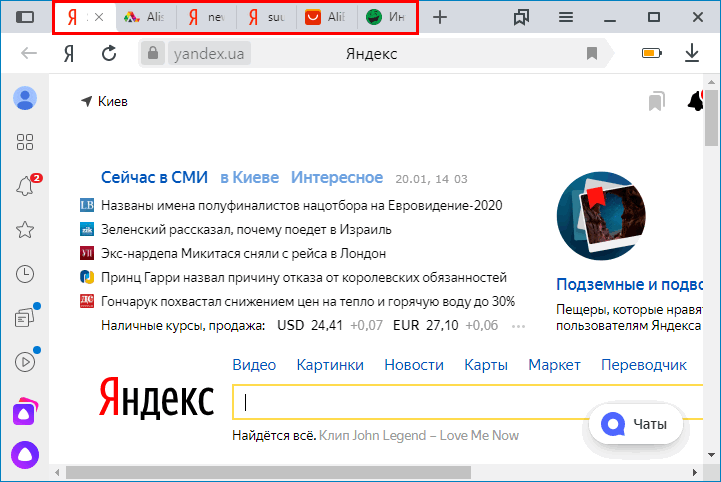Open the downloads arrow icon
Screen dimensions: 721x482
tap(692, 53)
